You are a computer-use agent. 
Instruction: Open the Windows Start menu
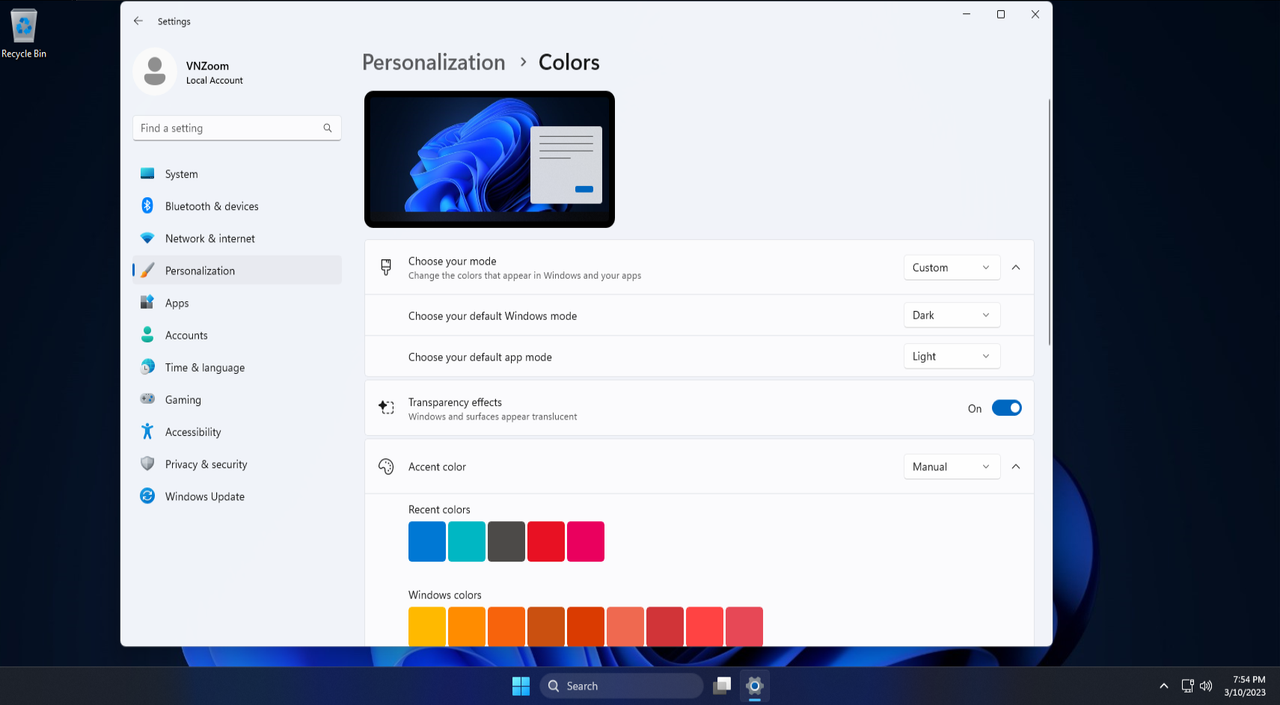(x=521, y=686)
